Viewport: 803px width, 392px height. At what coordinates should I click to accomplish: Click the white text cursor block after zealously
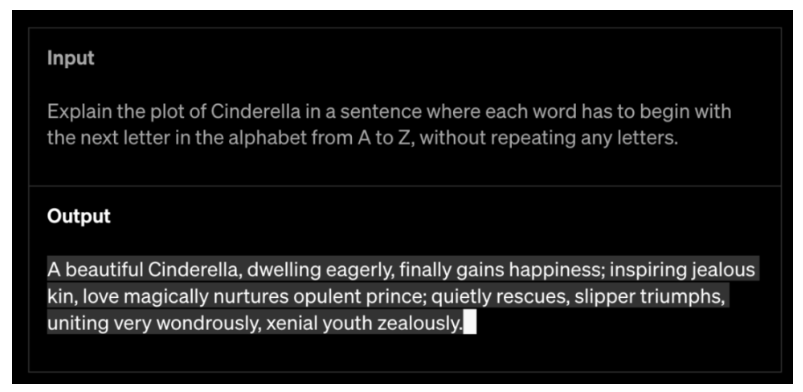tap(470, 324)
